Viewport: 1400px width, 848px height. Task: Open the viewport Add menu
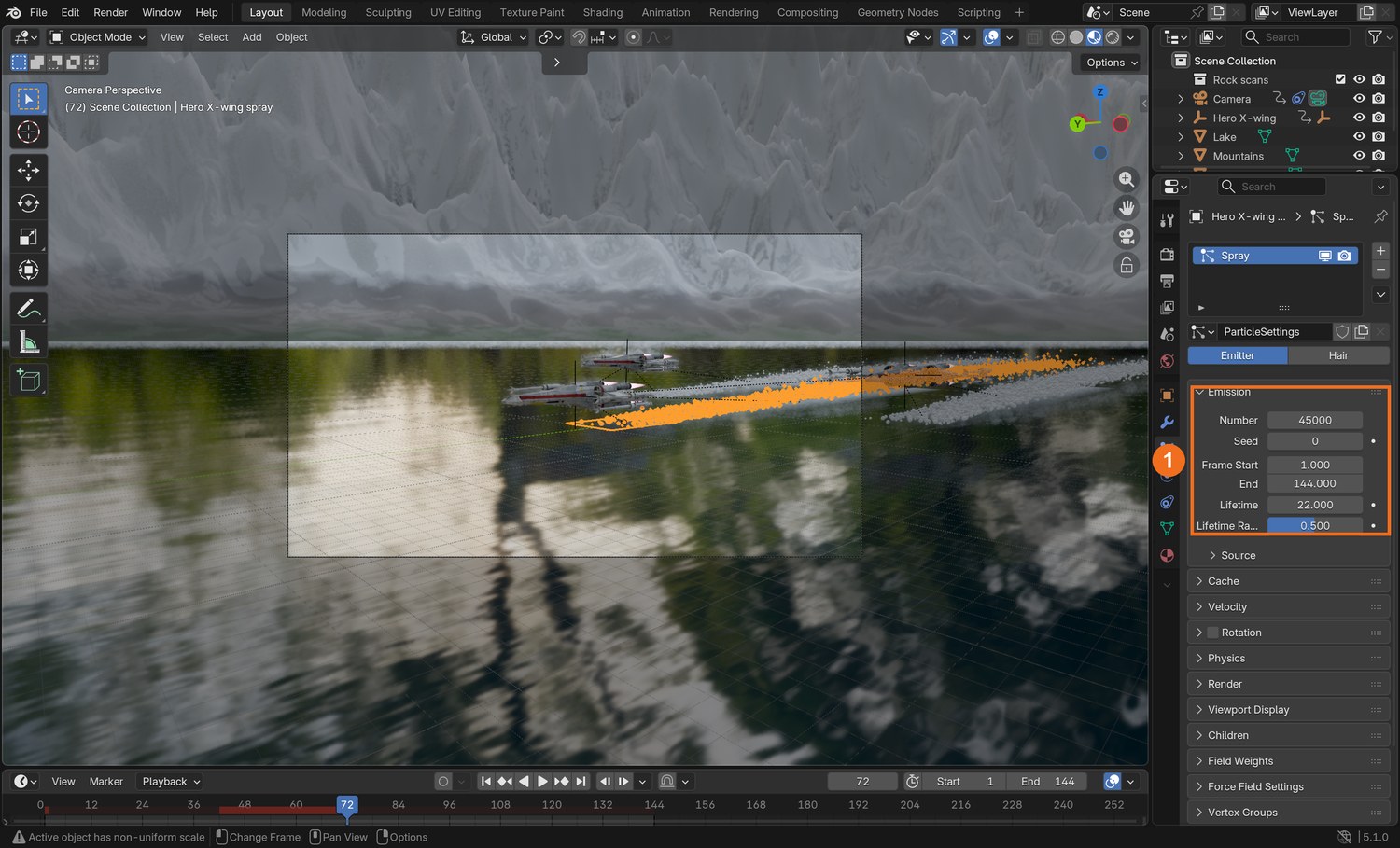(x=252, y=37)
